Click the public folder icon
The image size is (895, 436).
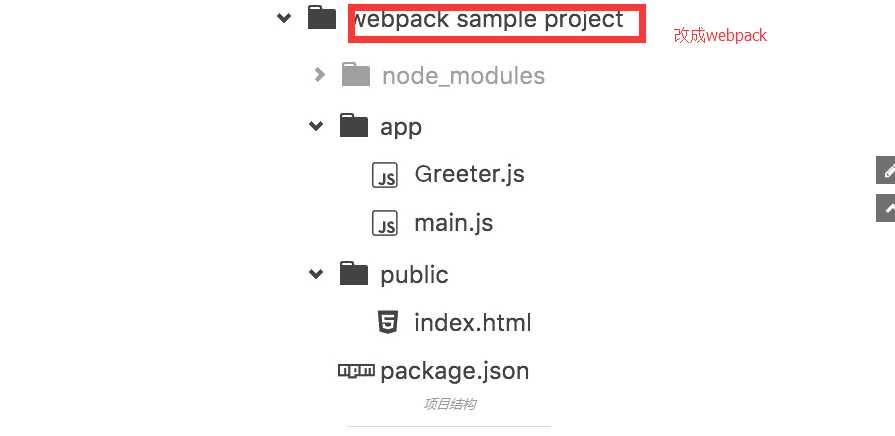[354, 273]
